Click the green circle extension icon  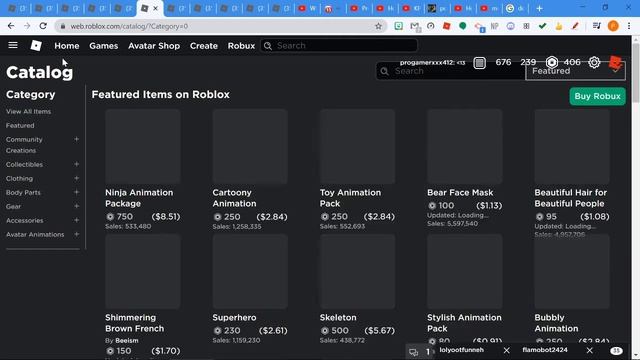(x=462, y=26)
